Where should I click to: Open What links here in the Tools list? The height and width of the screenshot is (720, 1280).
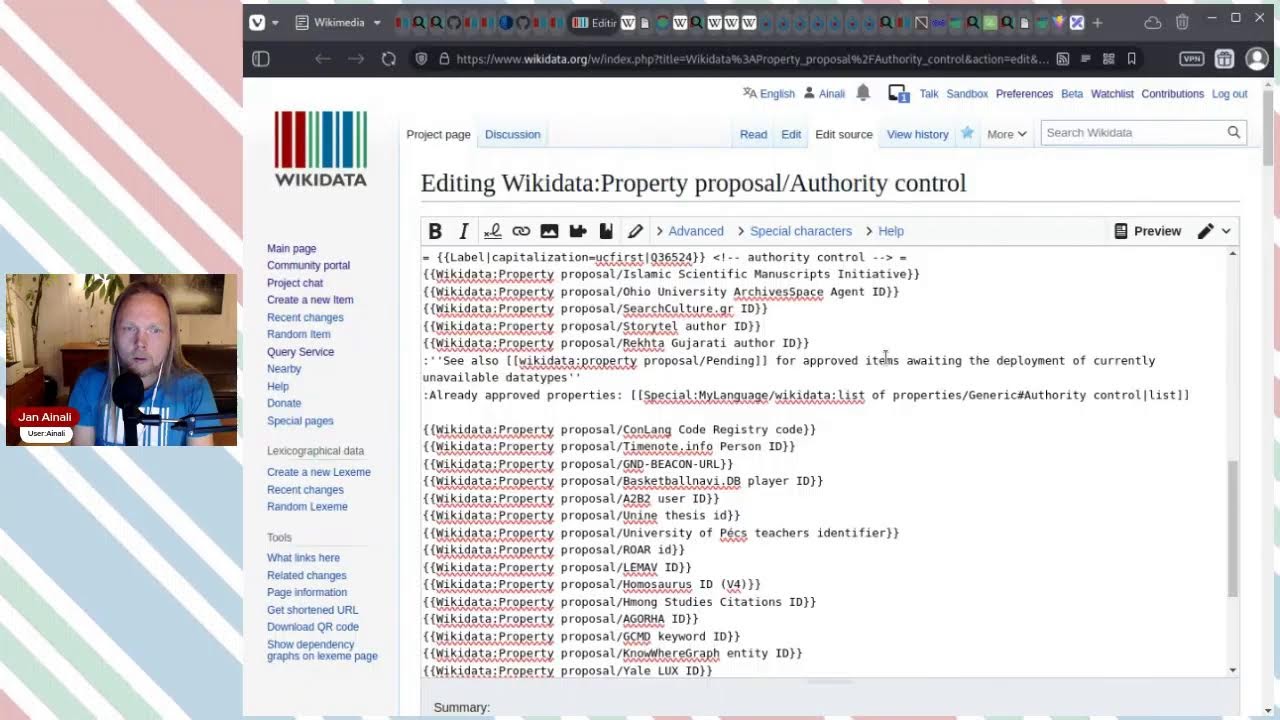tap(303, 558)
